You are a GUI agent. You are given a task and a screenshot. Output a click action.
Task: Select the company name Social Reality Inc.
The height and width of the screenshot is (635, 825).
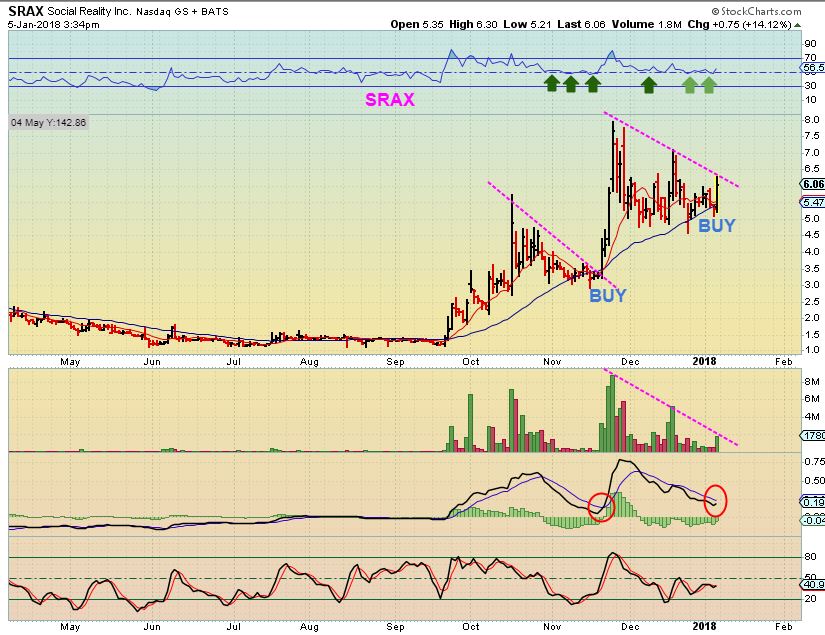point(90,11)
